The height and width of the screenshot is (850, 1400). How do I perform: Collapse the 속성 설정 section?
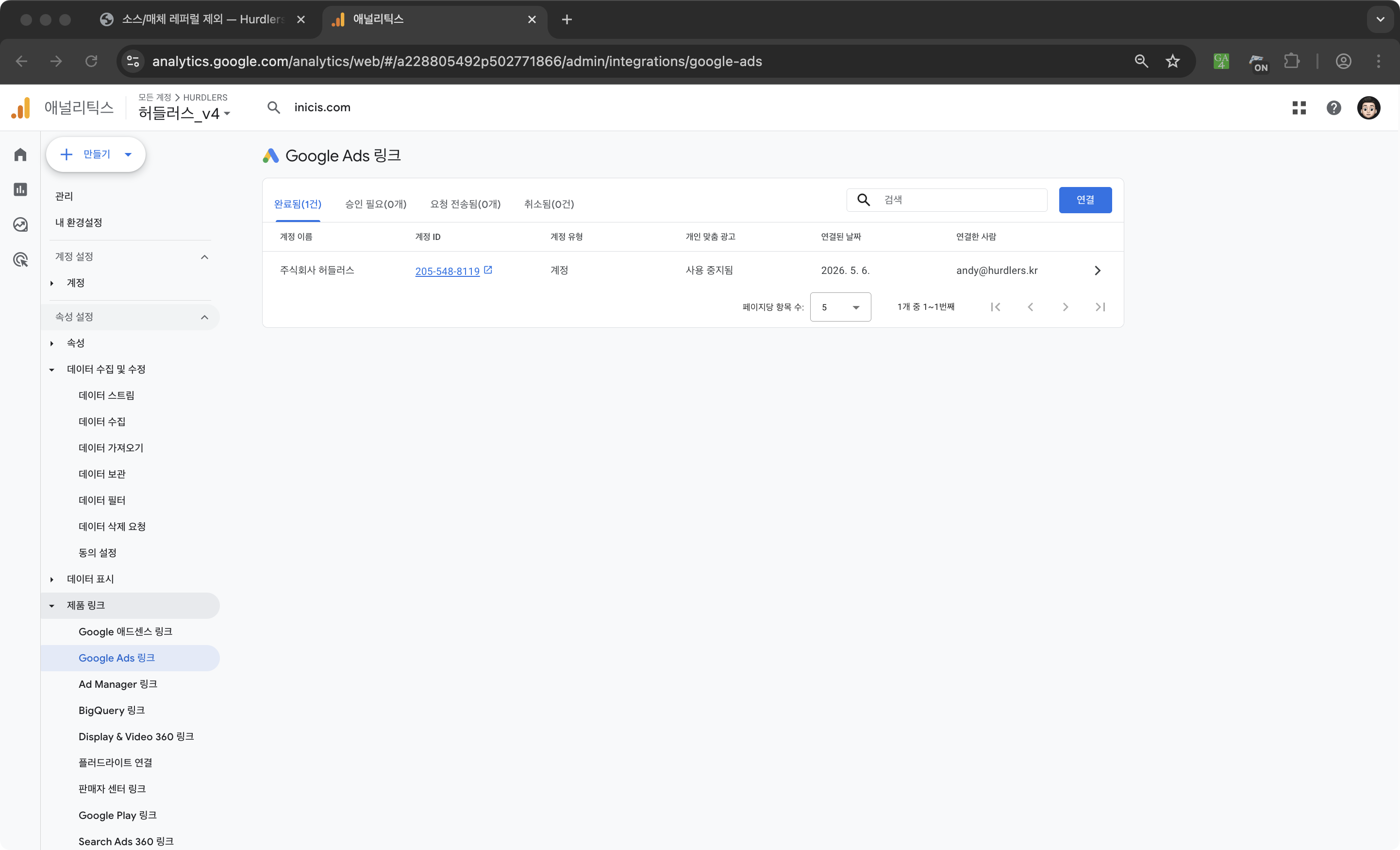[x=204, y=317]
